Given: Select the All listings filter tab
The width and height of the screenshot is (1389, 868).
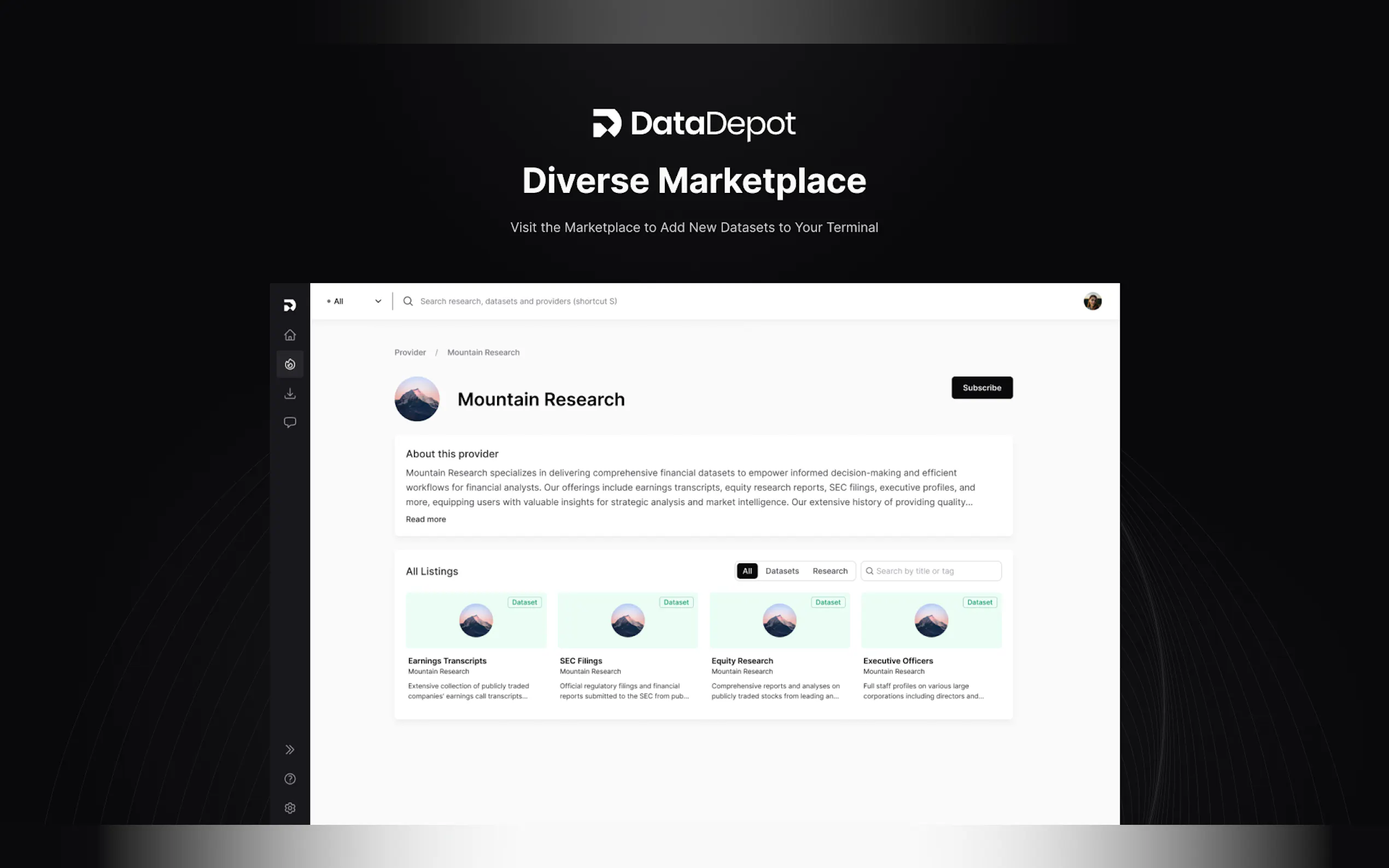Looking at the screenshot, I should [x=746, y=571].
